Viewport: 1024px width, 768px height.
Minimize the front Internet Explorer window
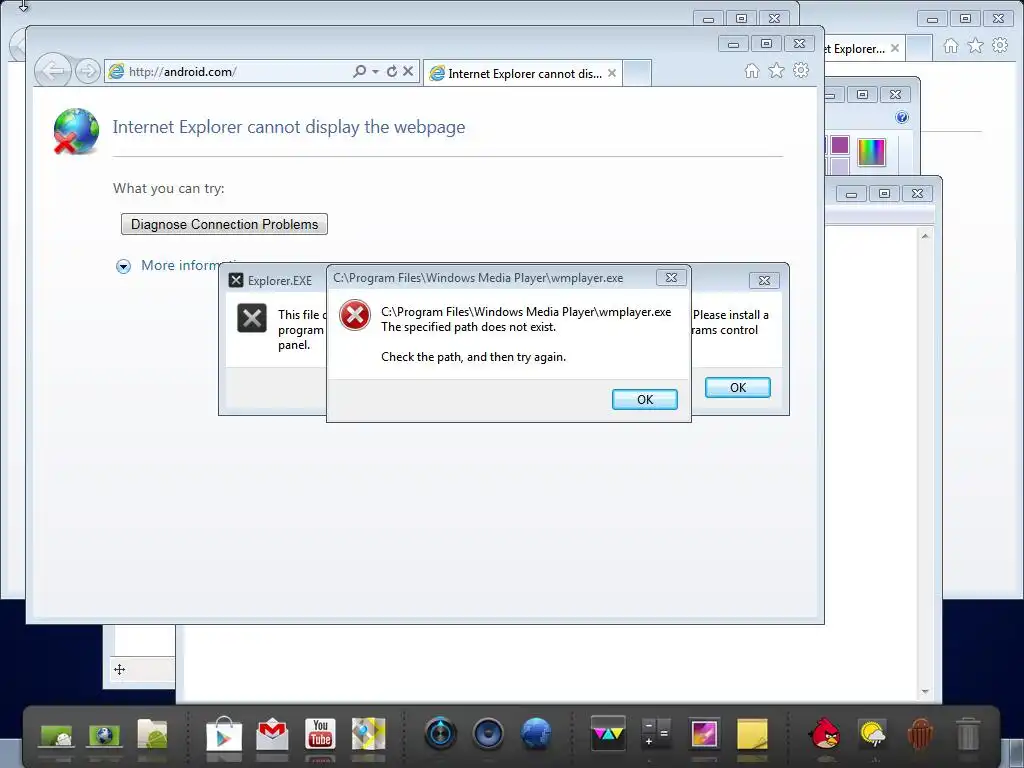[x=733, y=44]
